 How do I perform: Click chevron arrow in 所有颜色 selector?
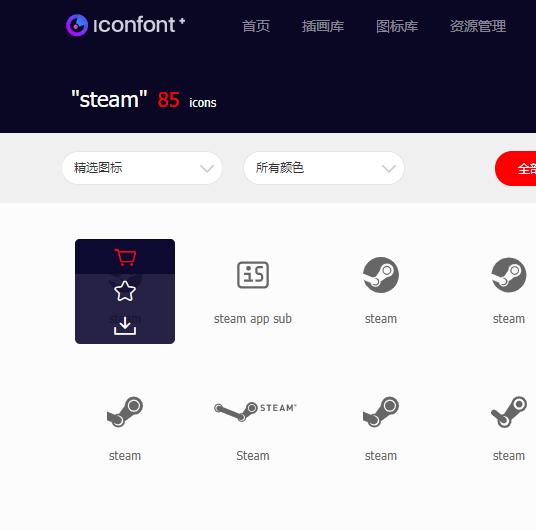tap(389, 169)
